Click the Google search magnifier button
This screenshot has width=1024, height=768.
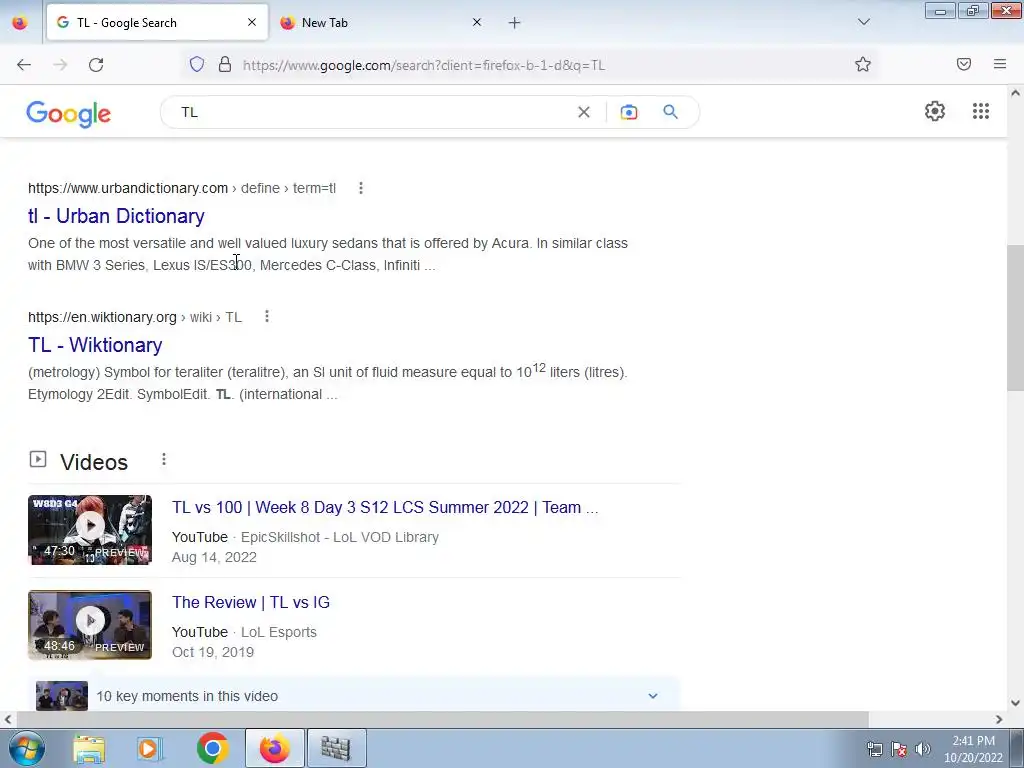[x=670, y=112]
